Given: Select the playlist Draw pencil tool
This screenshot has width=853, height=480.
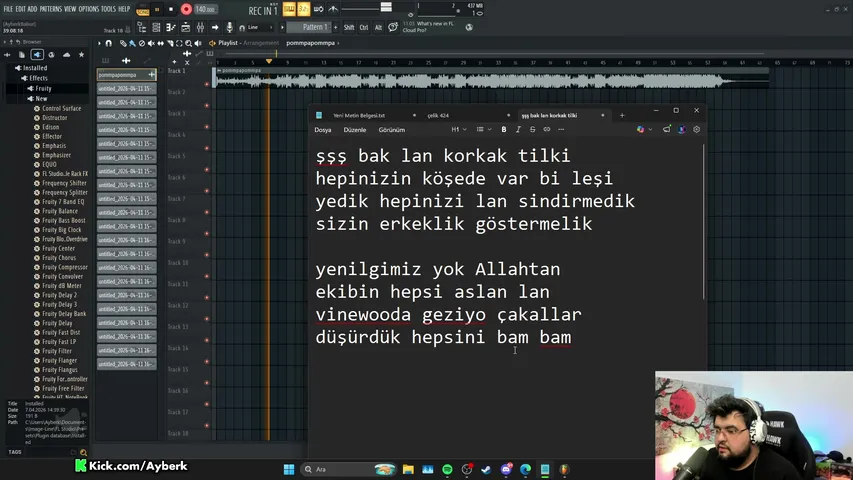Looking at the screenshot, I should pyautogui.click(x=123, y=43).
